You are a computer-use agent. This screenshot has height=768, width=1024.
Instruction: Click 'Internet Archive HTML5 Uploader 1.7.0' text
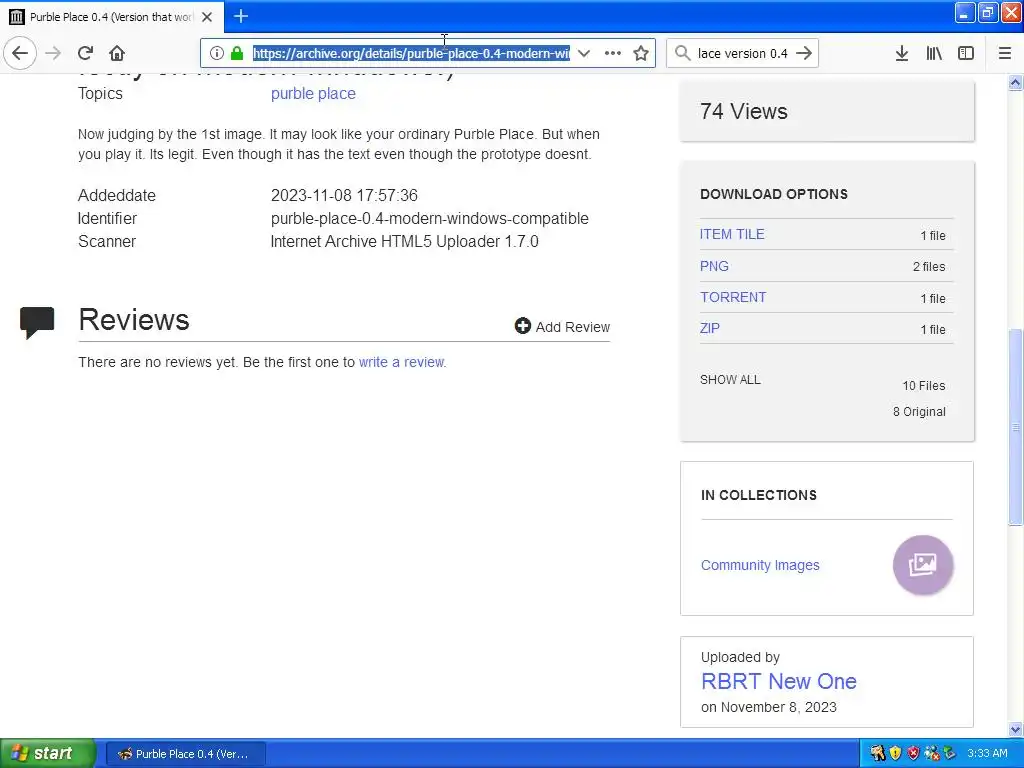[x=404, y=242]
